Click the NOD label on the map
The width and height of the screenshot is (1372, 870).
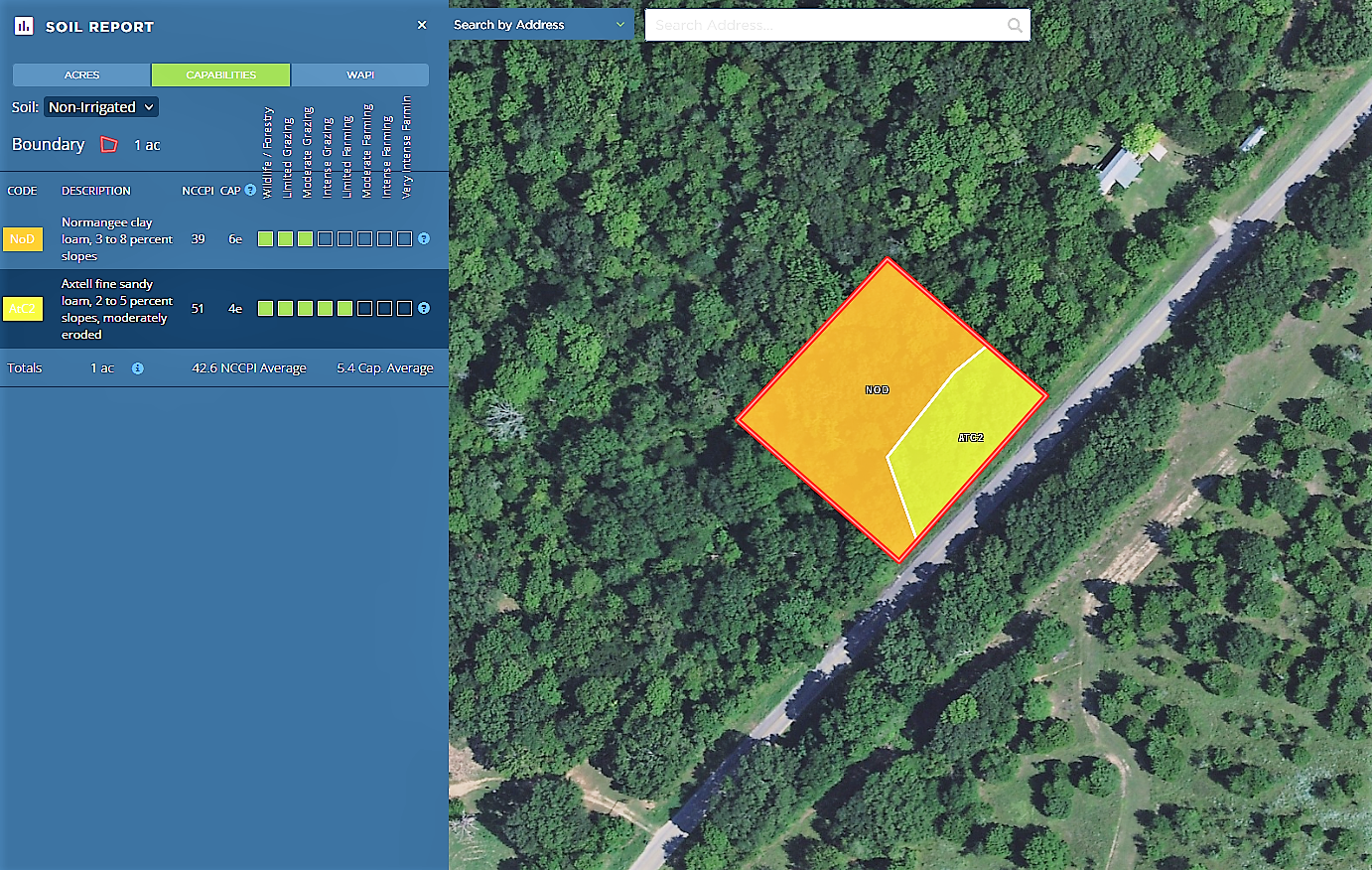point(877,390)
